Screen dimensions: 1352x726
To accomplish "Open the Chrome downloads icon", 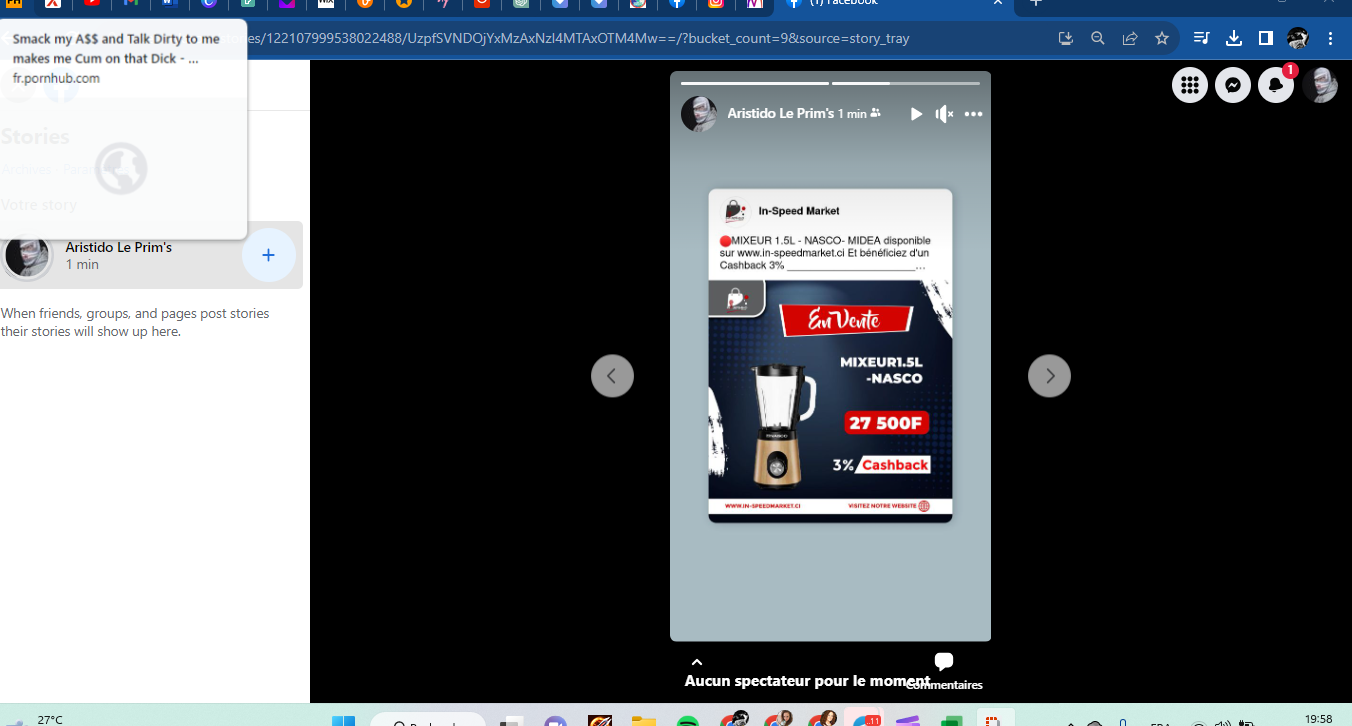I will tap(1233, 38).
